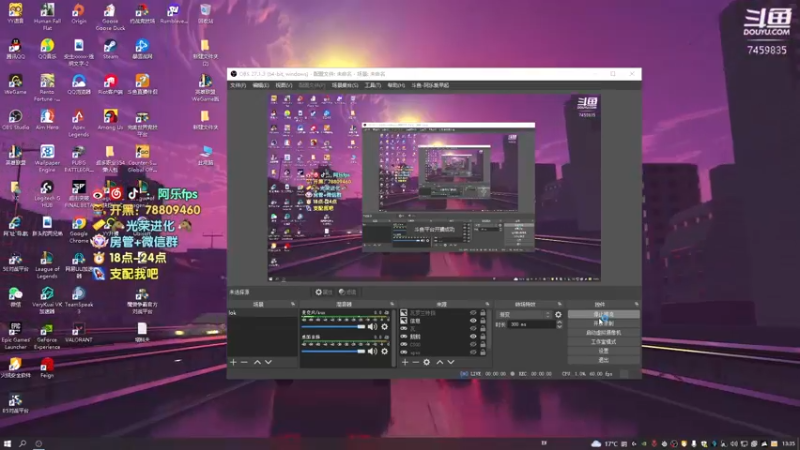Switch to 工作室模式 studio mode
Screen dimensions: 800x450
[x=604, y=342]
